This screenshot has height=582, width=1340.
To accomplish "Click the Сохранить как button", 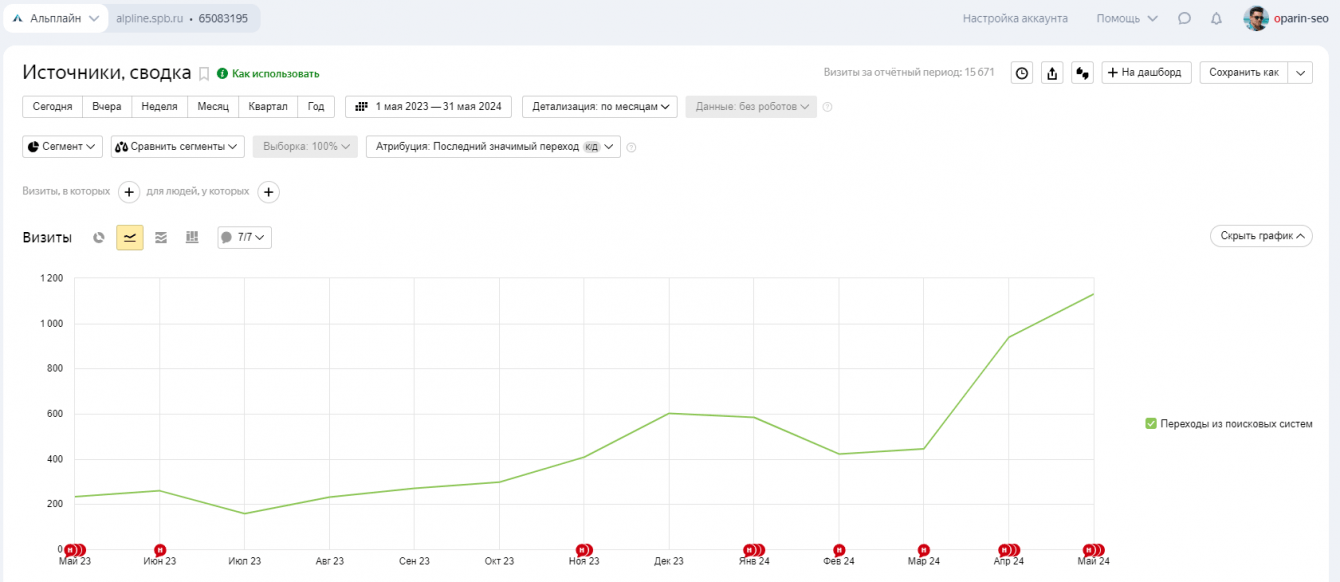I will [1244, 72].
